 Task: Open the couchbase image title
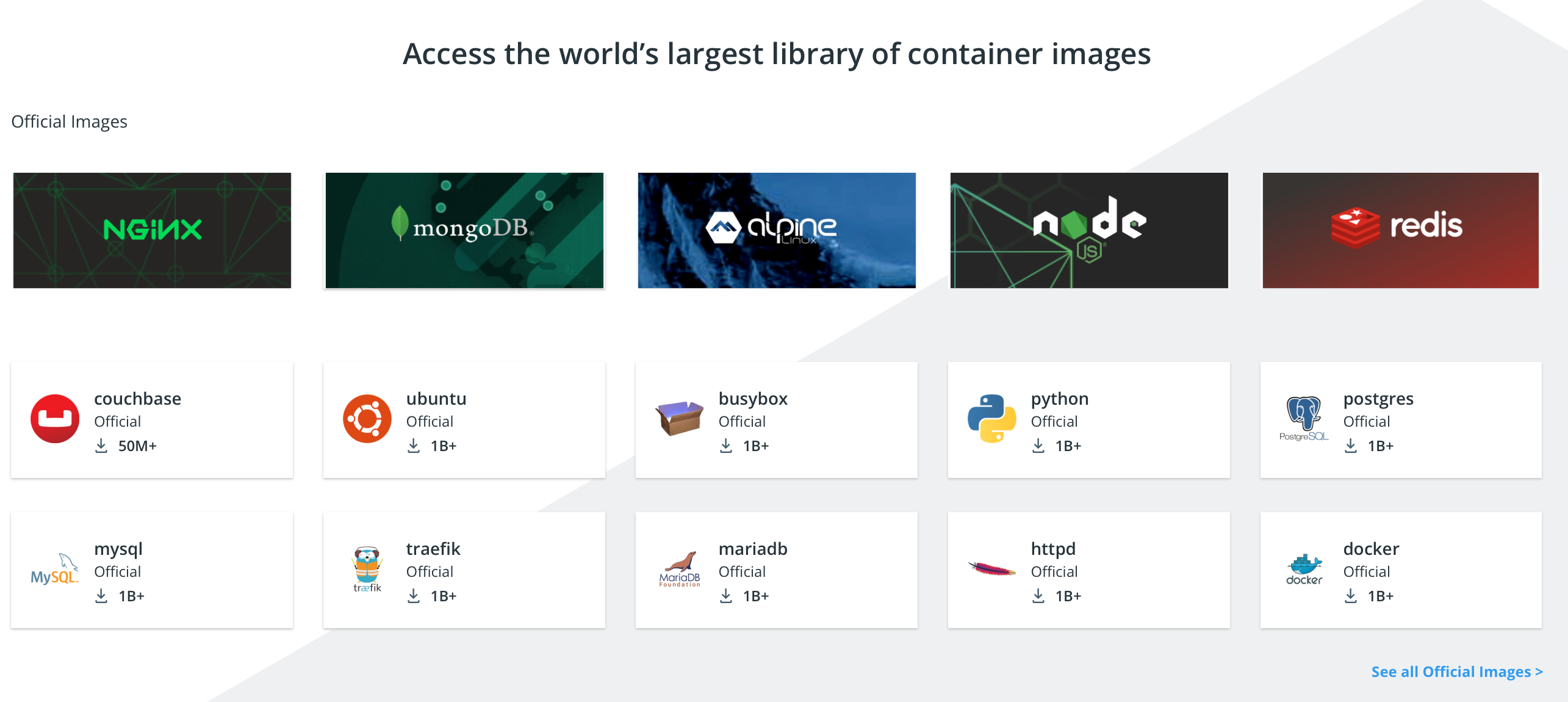tap(137, 399)
